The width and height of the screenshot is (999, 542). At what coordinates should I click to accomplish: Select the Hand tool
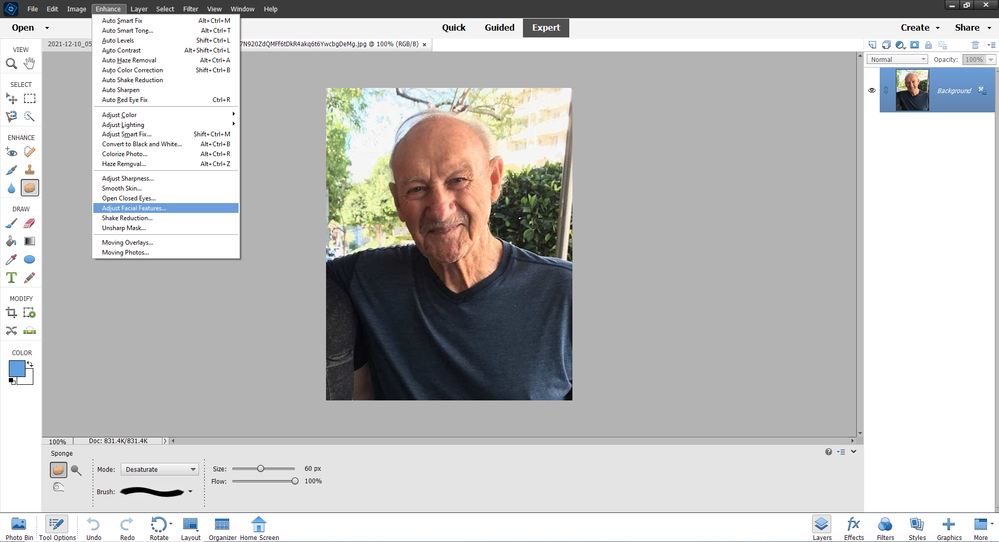click(29, 63)
